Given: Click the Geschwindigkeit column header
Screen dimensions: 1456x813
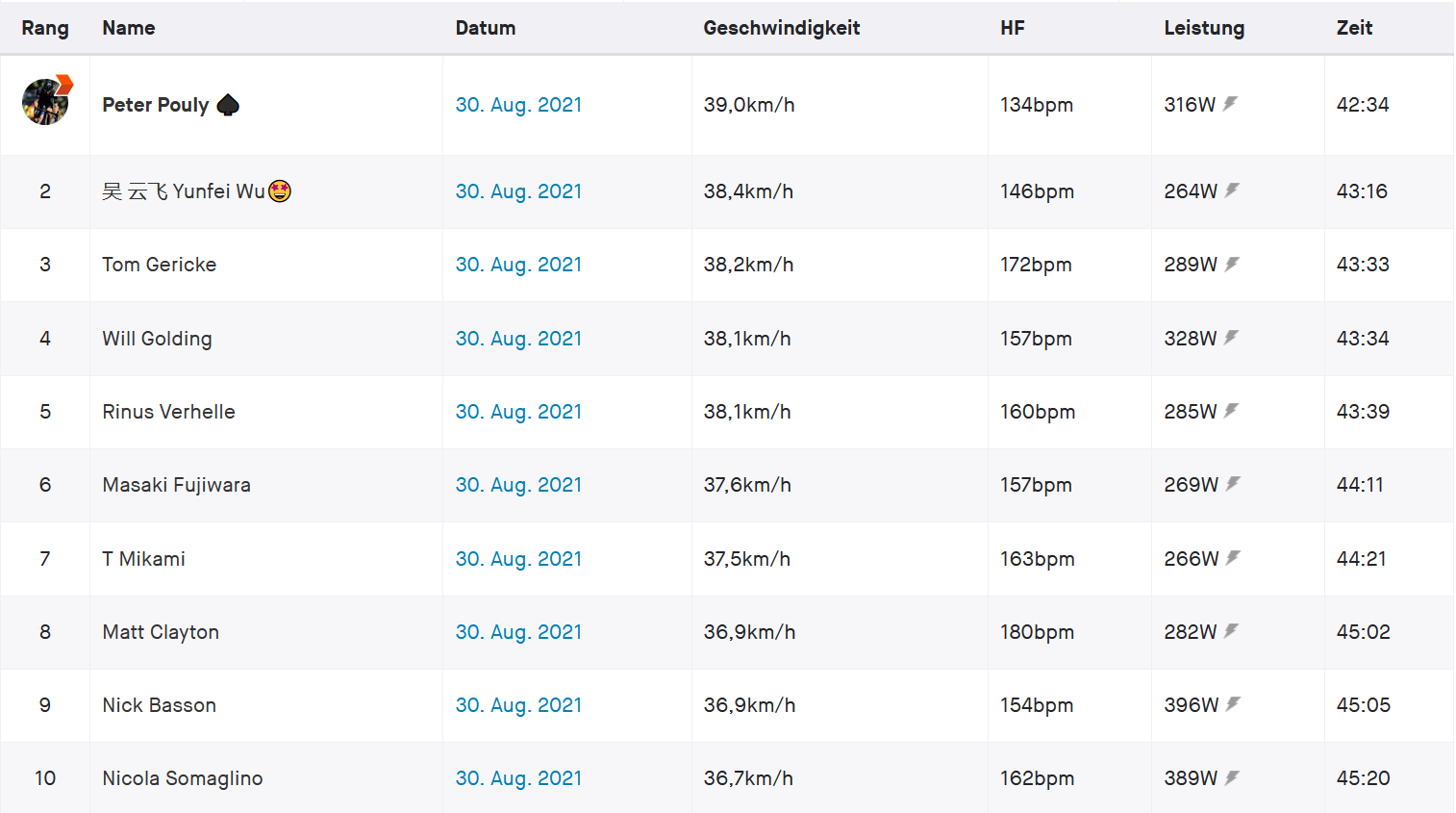Looking at the screenshot, I should (x=781, y=28).
